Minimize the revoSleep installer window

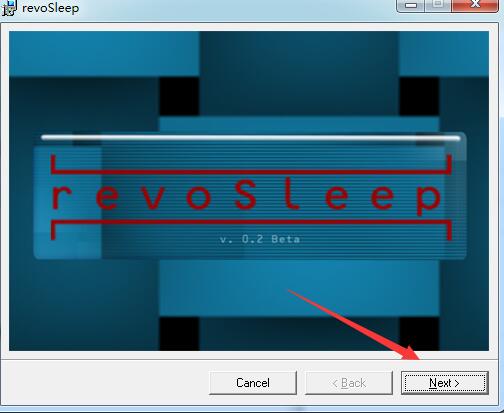tap(411, 5)
